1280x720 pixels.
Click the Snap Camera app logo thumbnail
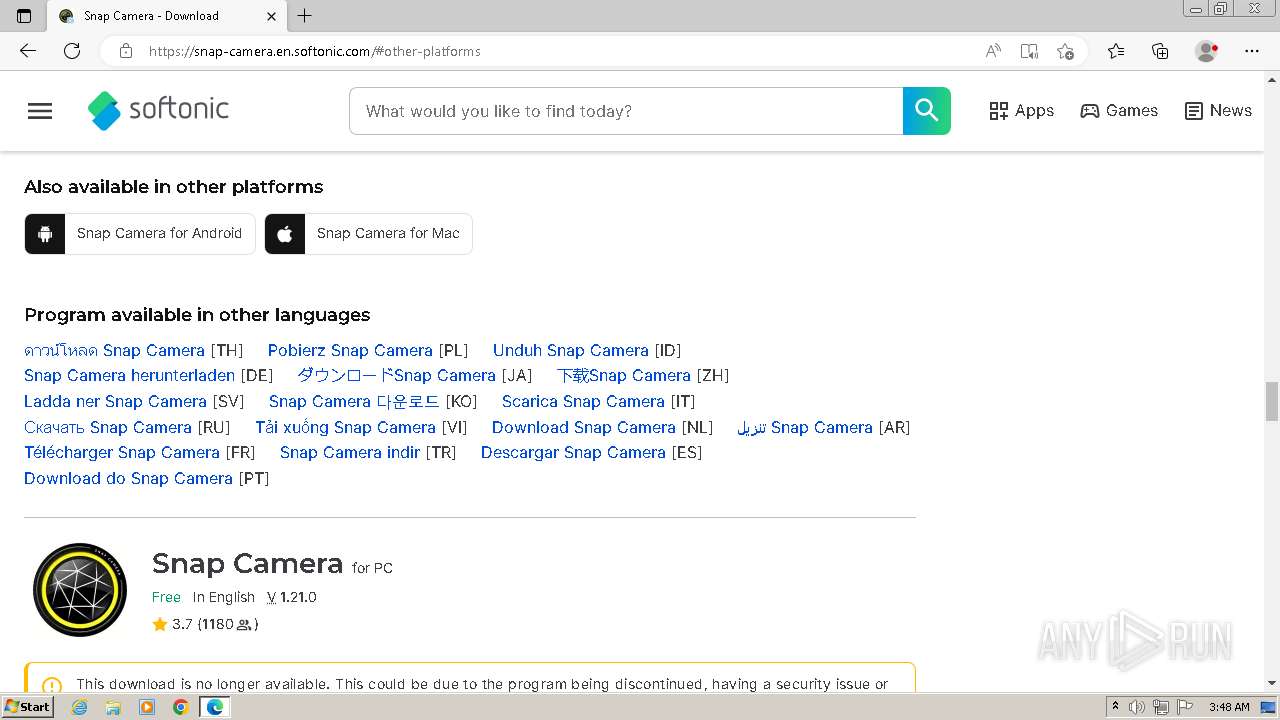click(x=80, y=590)
